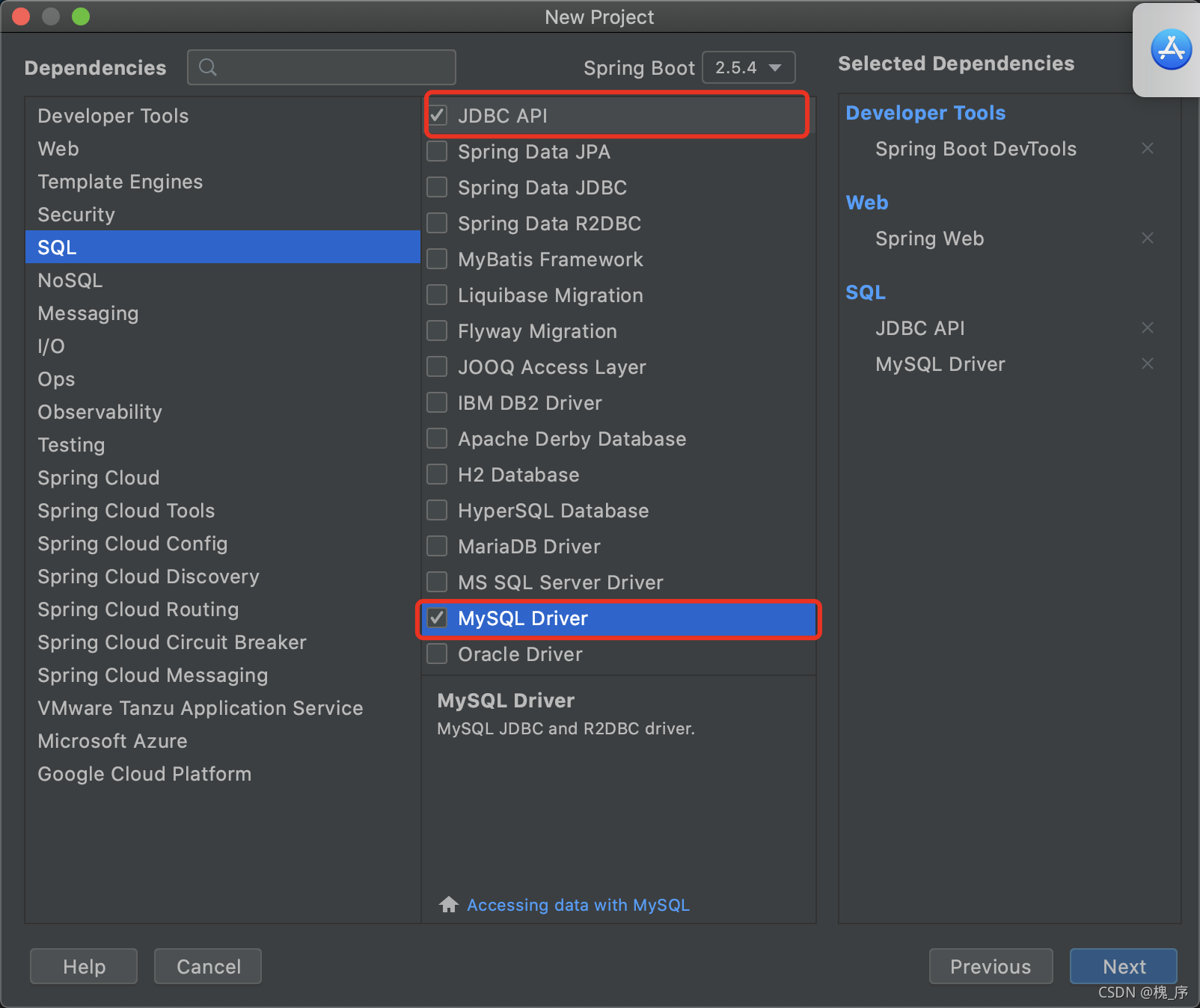Select the SQL category
Image resolution: width=1200 pixels, height=1008 pixels.
click(x=223, y=248)
